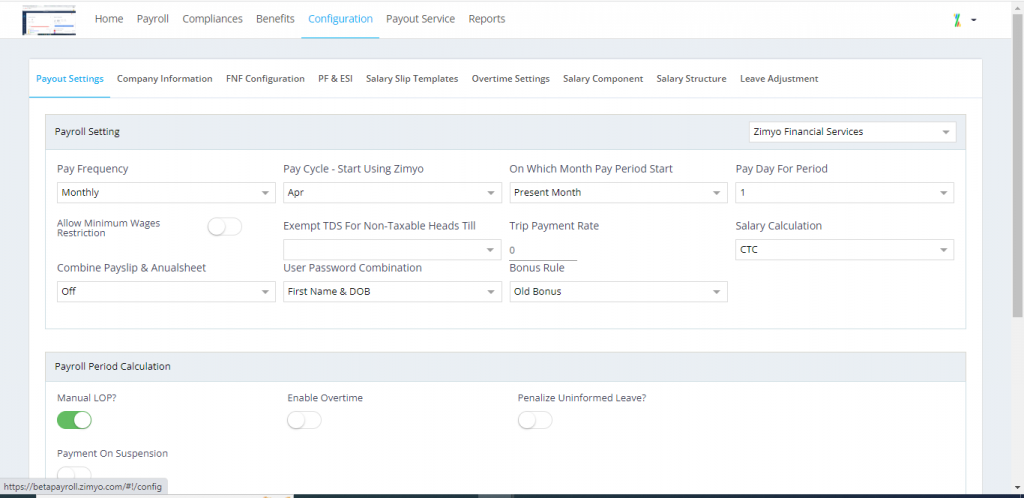
Task: Enable the Overtime toggle
Action: pos(304,421)
